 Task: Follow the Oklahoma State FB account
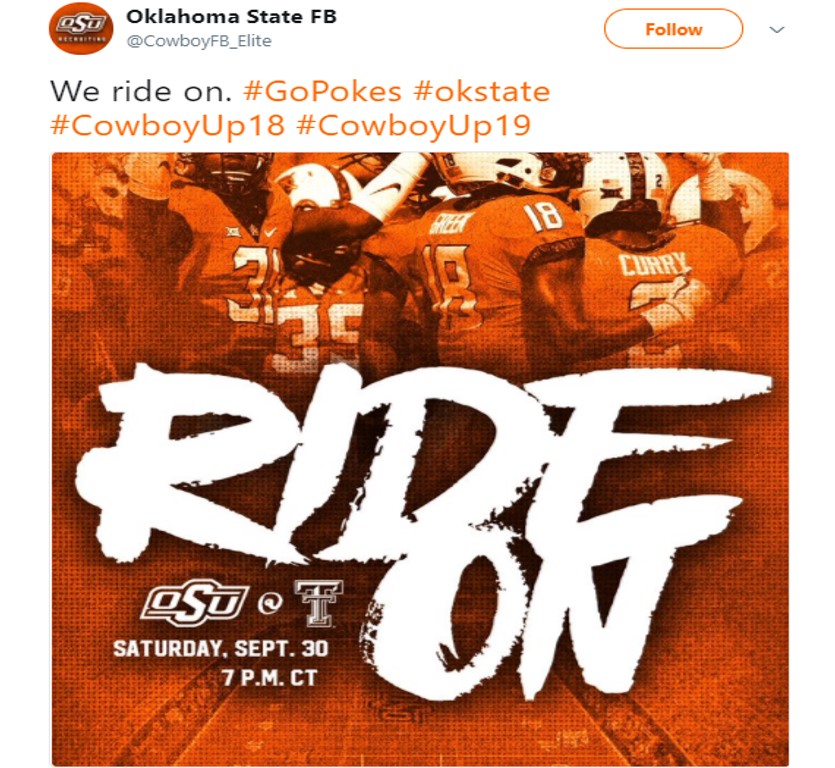pos(673,30)
